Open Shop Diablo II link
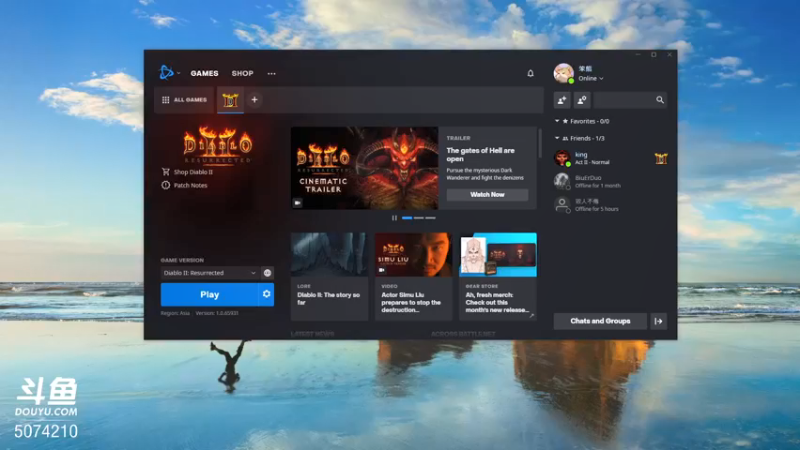This screenshot has width=800, height=450. [187, 172]
